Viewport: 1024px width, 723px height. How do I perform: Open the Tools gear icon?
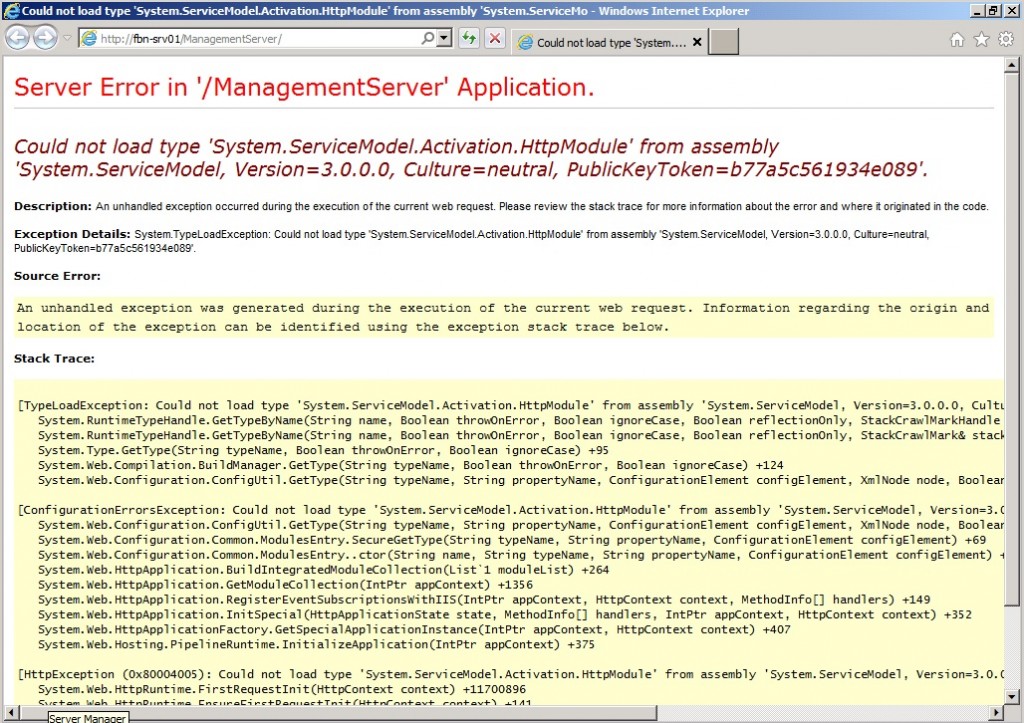tap(1005, 38)
